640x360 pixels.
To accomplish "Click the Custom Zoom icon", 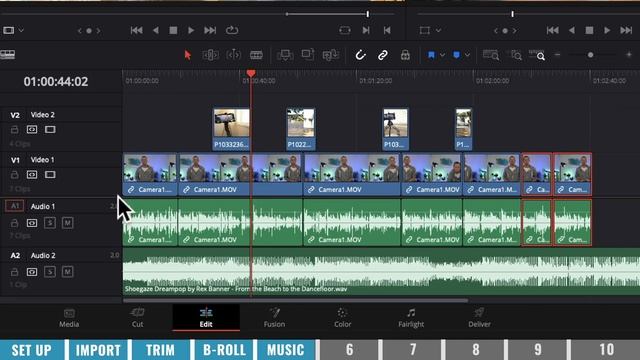I will click(x=537, y=55).
